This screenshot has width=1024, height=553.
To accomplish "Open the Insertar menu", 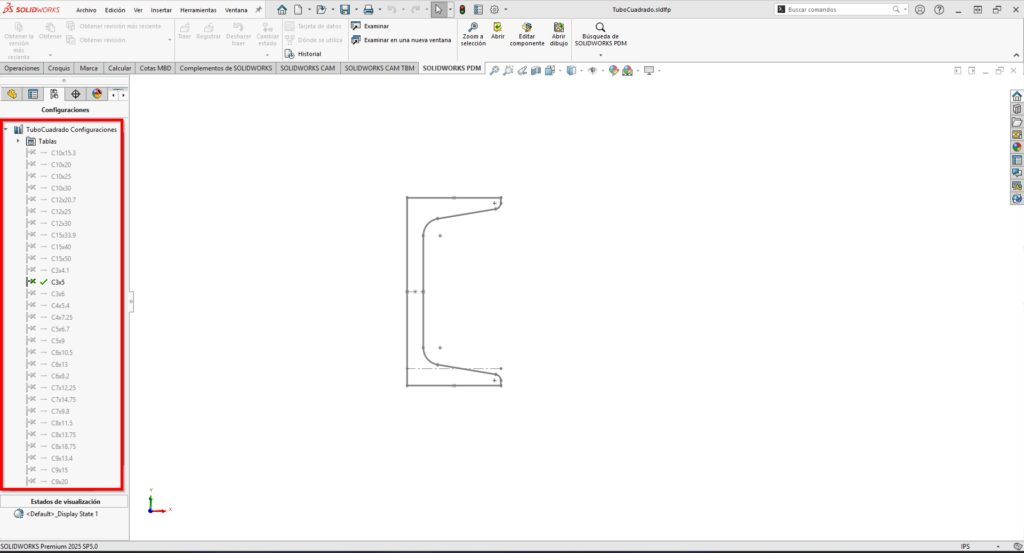I will tap(161, 10).
